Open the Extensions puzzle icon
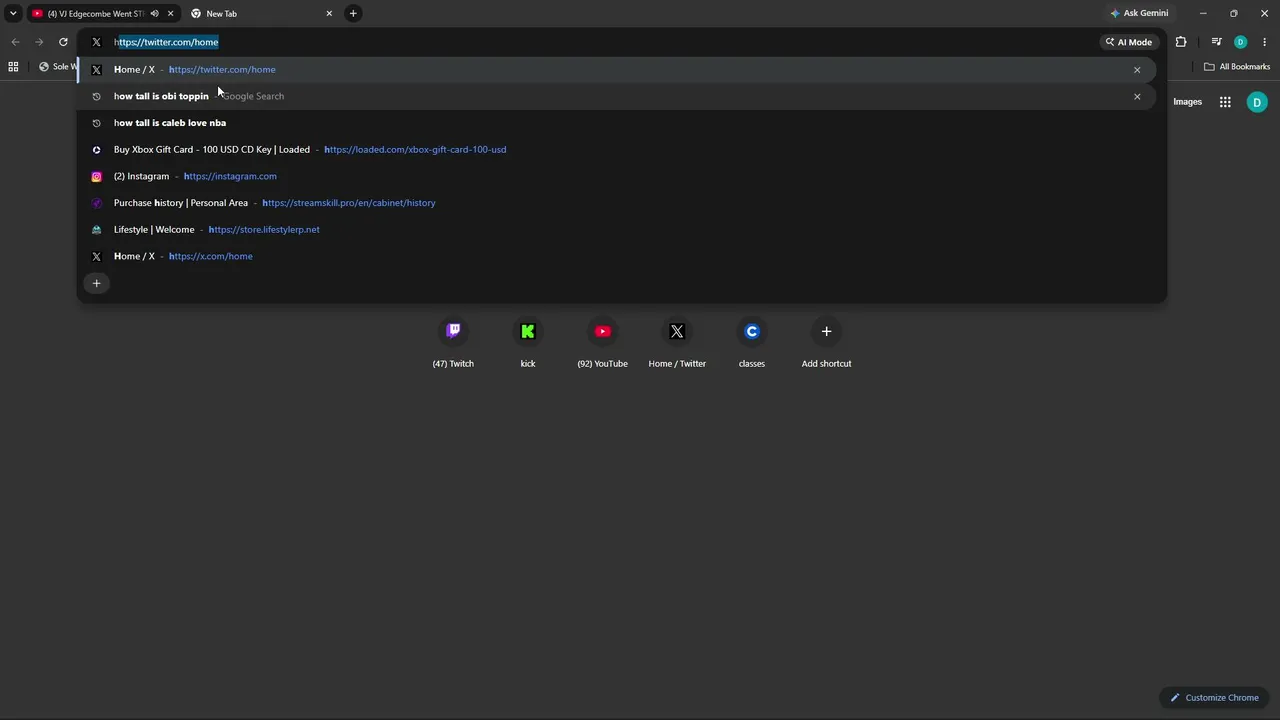This screenshot has height=720, width=1280. click(1181, 42)
